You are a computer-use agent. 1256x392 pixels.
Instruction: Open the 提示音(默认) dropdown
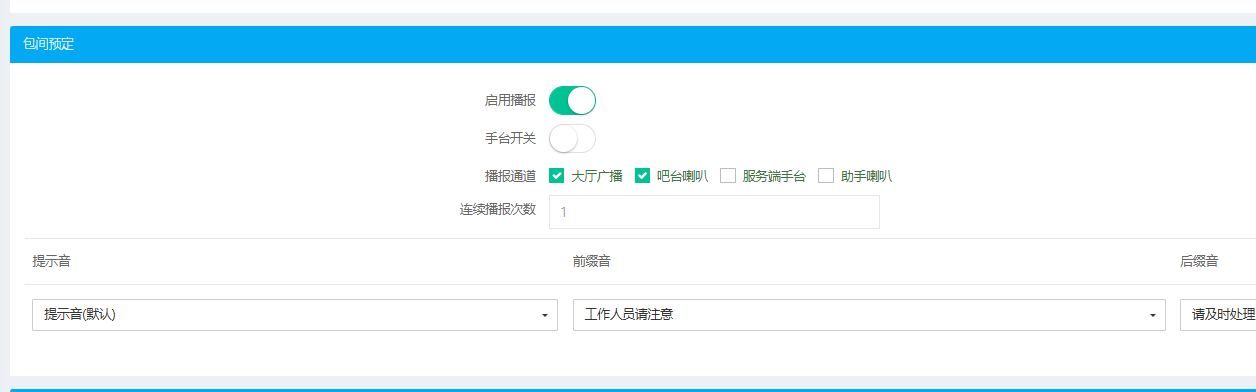point(295,315)
